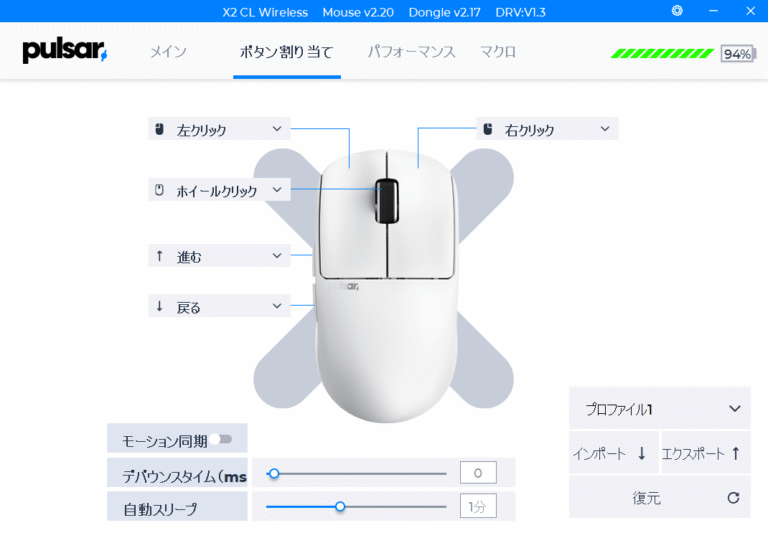Open the ホイールクリック assignment dropdown
This screenshot has width=768, height=538.
click(219, 190)
